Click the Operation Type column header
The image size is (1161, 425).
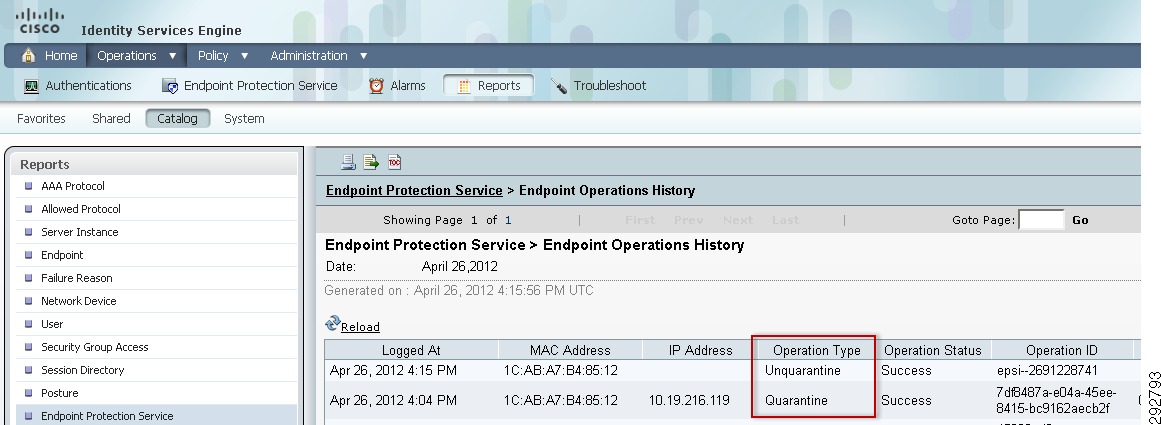click(x=816, y=350)
